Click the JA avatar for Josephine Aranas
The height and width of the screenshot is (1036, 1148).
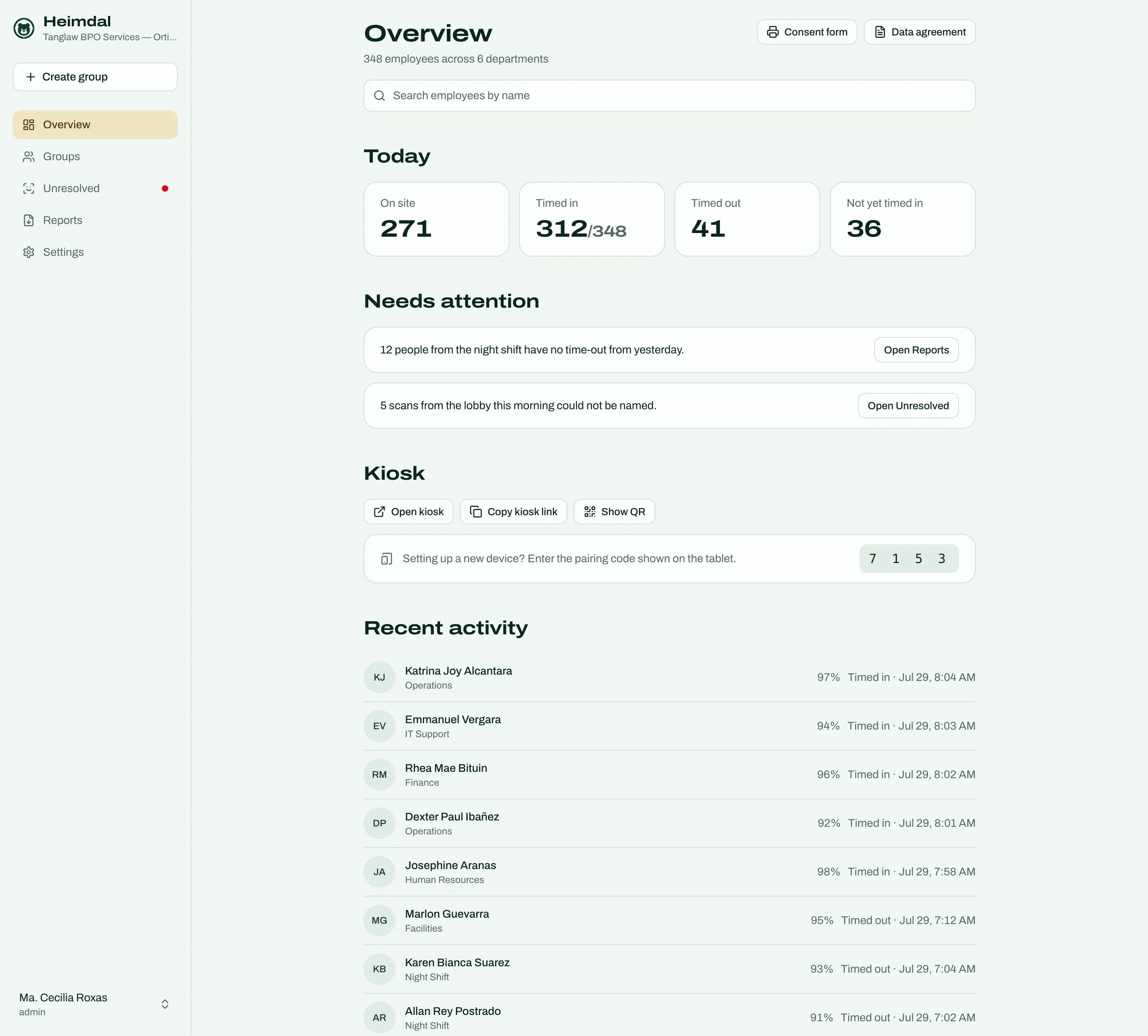379,872
